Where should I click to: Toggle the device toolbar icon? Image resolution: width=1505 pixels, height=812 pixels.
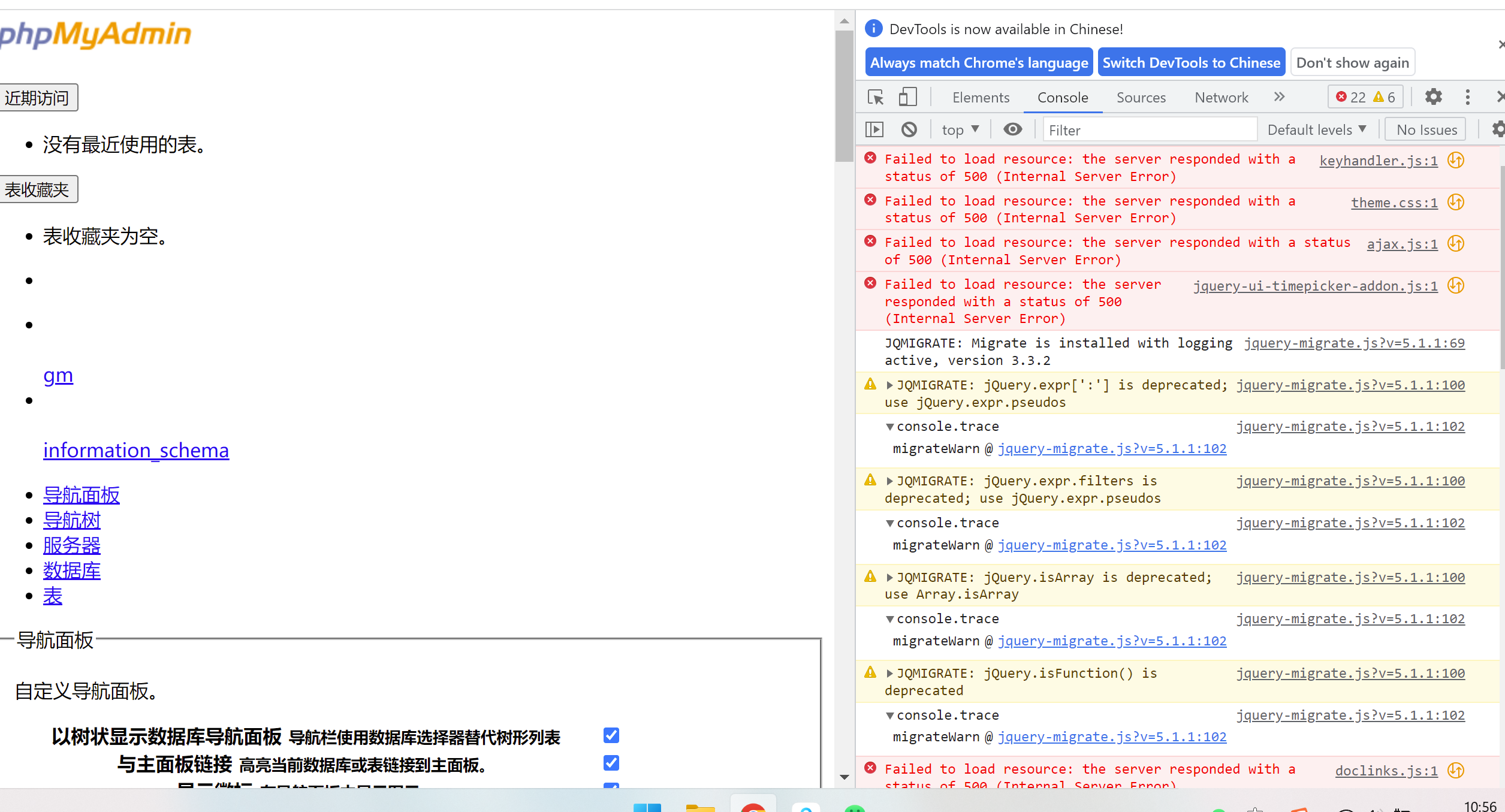tap(907, 97)
